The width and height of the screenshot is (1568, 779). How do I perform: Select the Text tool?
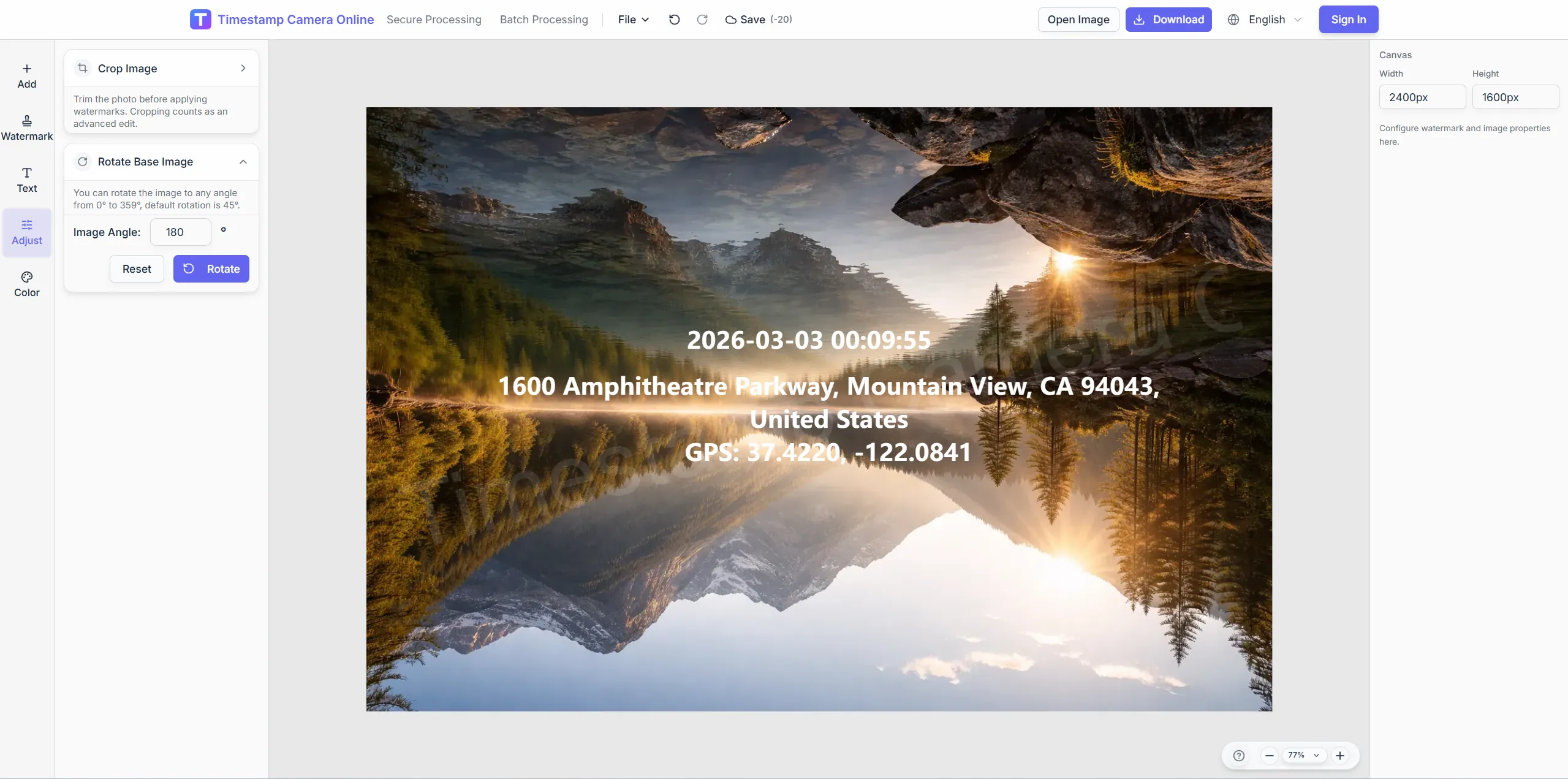[x=26, y=180]
